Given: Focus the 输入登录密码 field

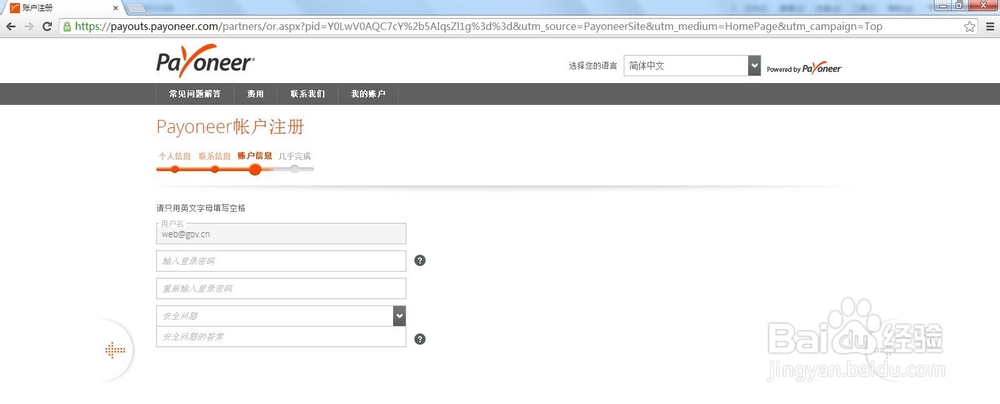Looking at the screenshot, I should point(281,260).
